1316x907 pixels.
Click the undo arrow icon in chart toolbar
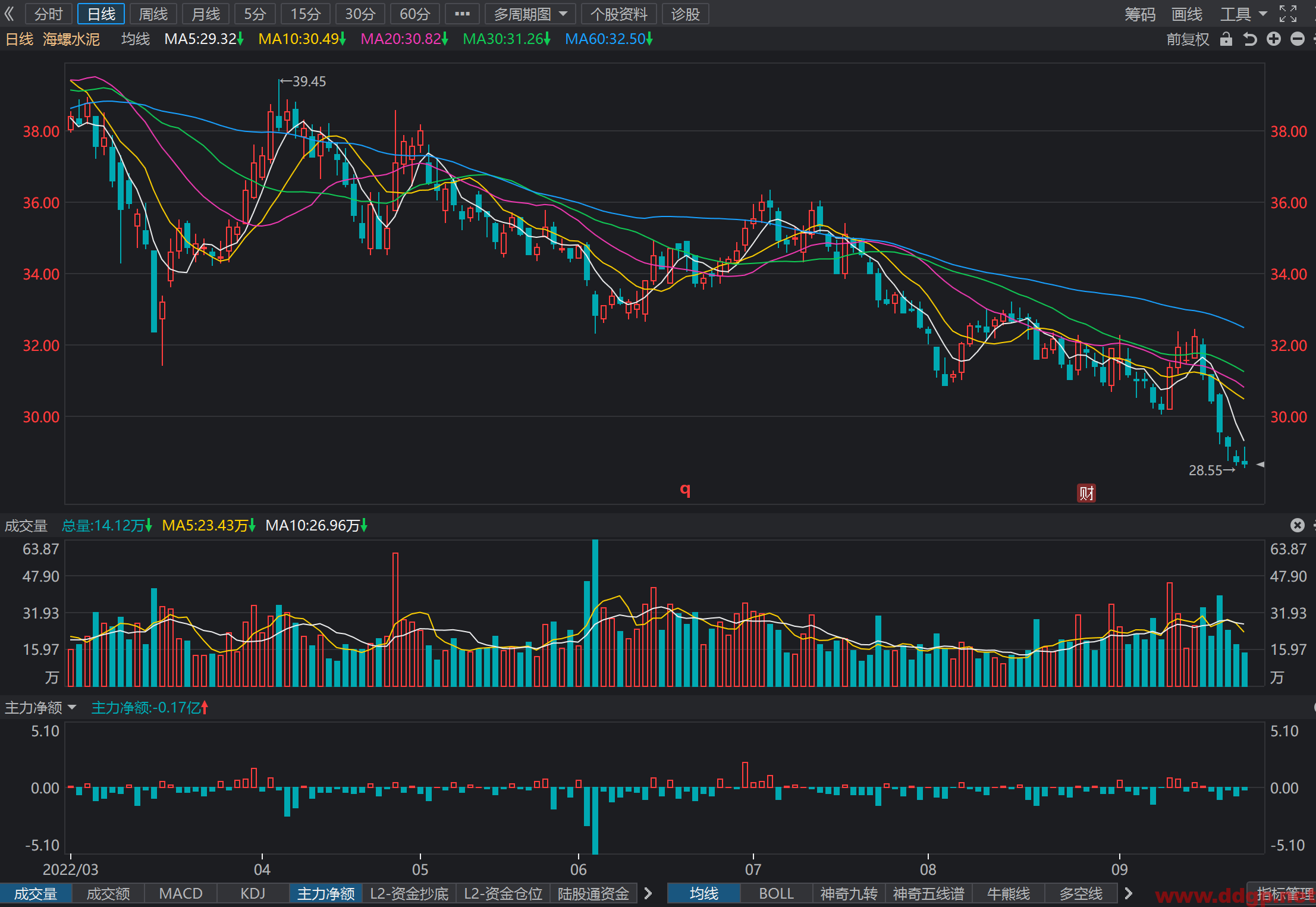pos(1250,39)
